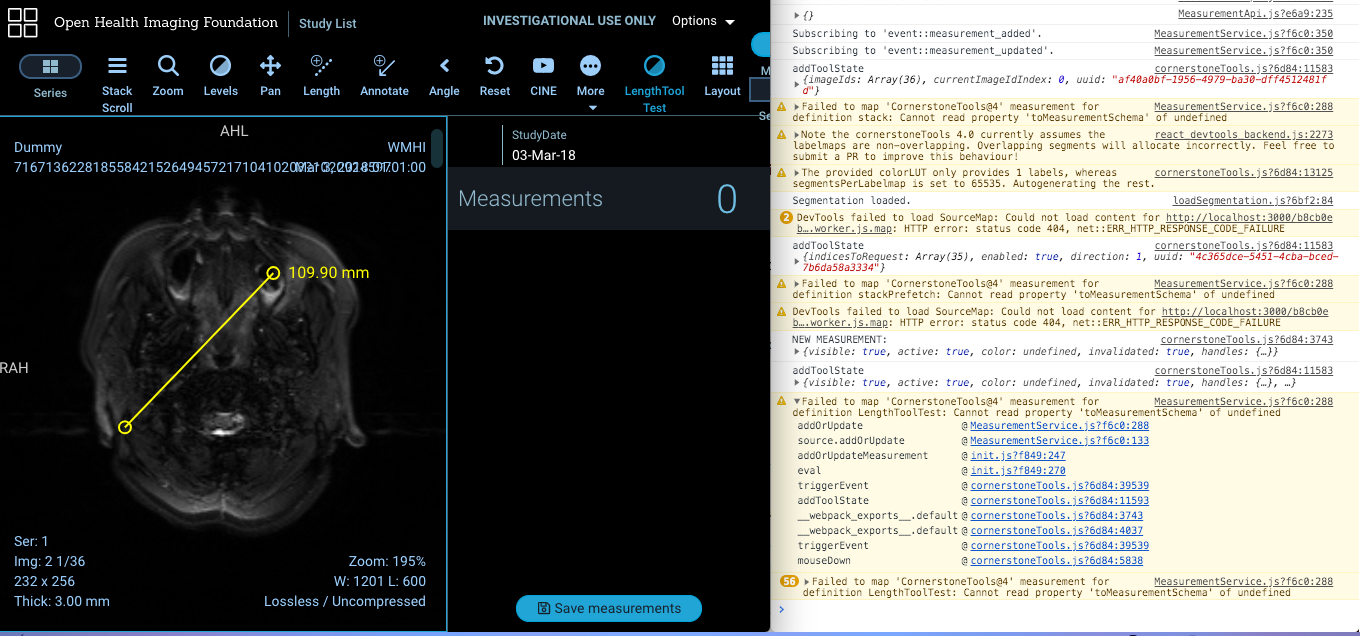Viewport: 1360px width, 636px height.
Task: Open MeasurementService.js?f6c0:133 source link
Action: (x=1059, y=441)
